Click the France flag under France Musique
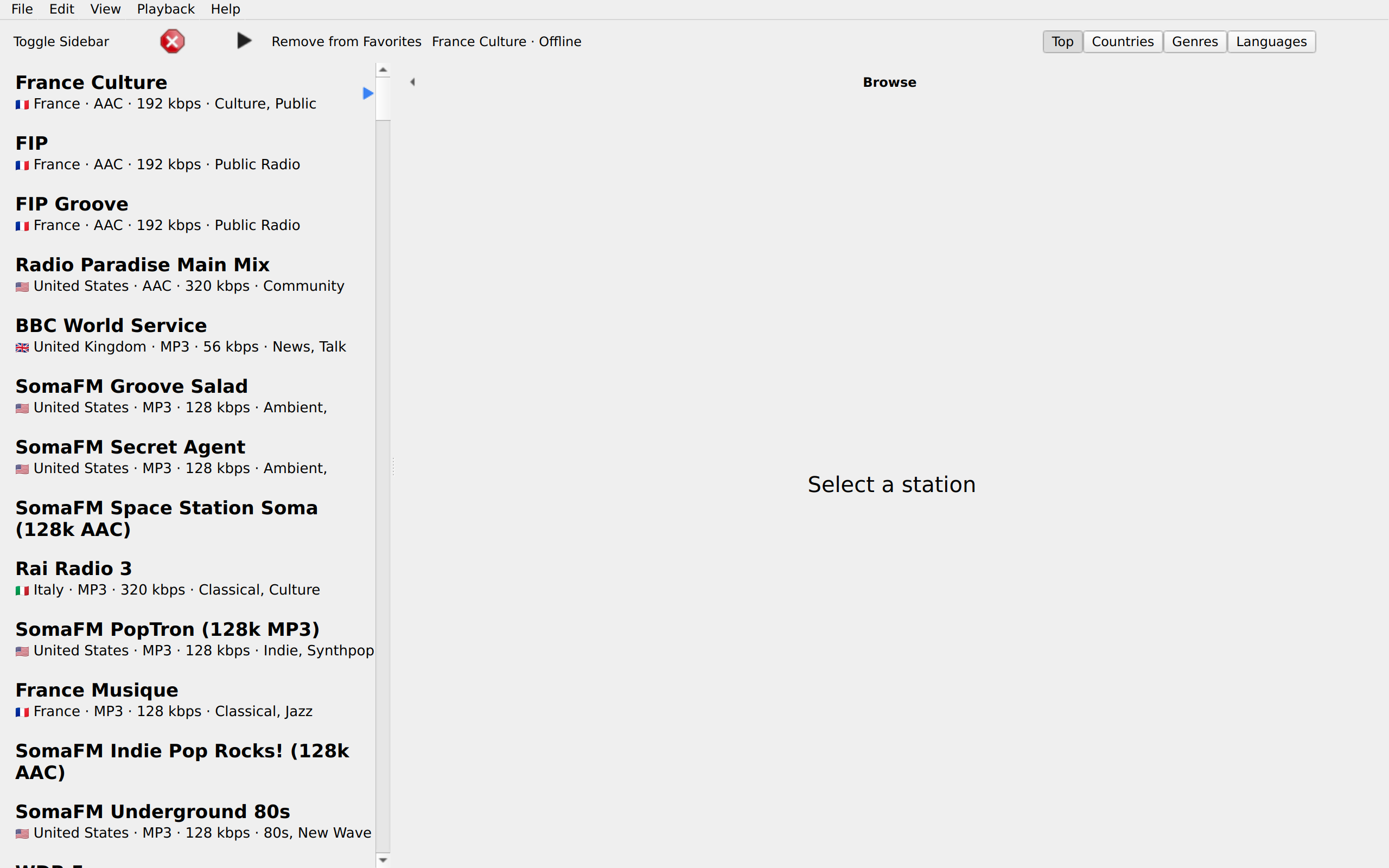This screenshot has height=868, width=1389. [22, 712]
